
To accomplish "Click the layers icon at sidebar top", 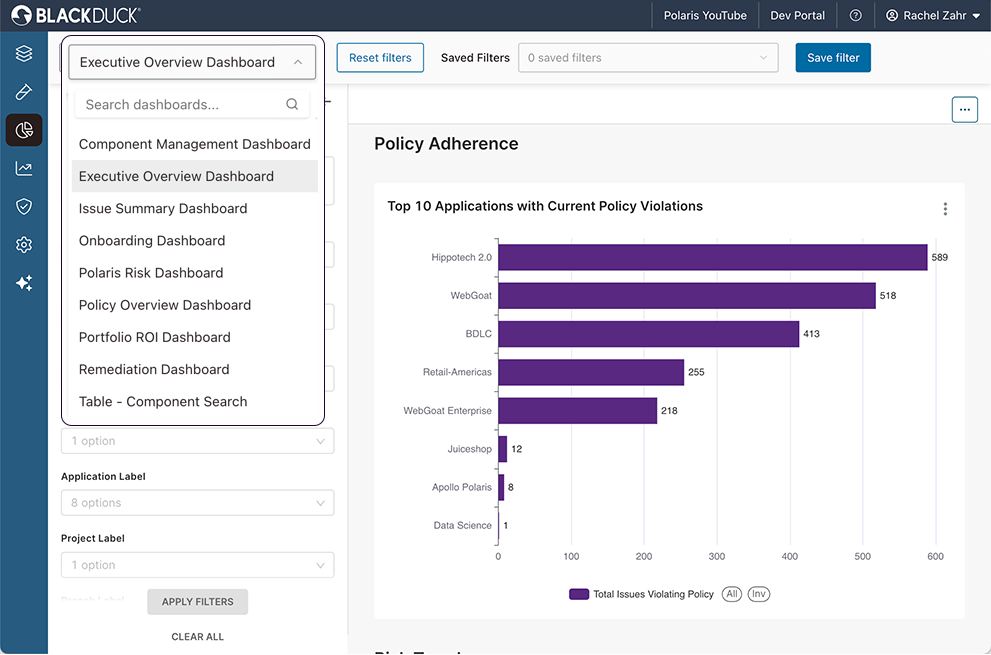I will (x=23, y=53).
